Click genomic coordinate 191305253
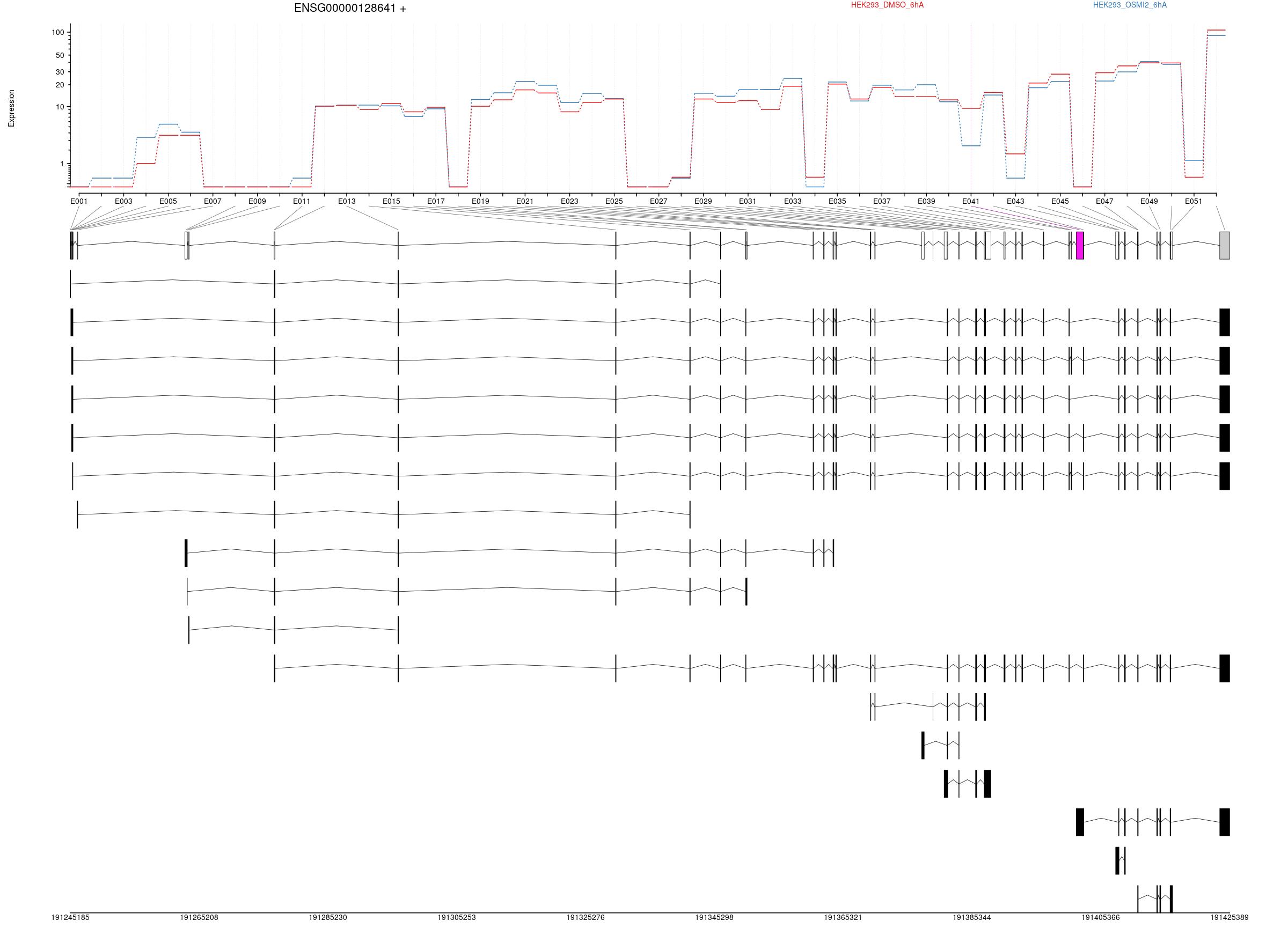Image resolution: width=1288 pixels, height=928 pixels. coord(457,918)
